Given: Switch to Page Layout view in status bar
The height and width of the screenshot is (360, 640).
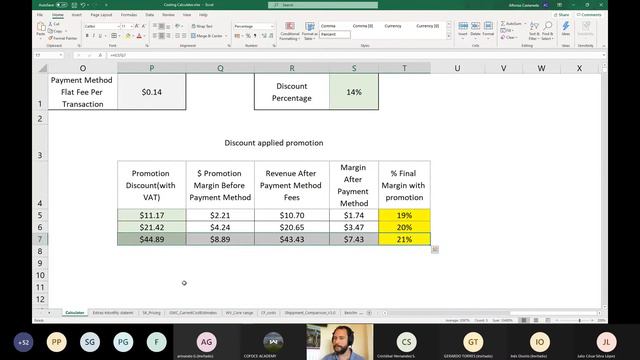Looking at the screenshot, I should pos(536,320).
